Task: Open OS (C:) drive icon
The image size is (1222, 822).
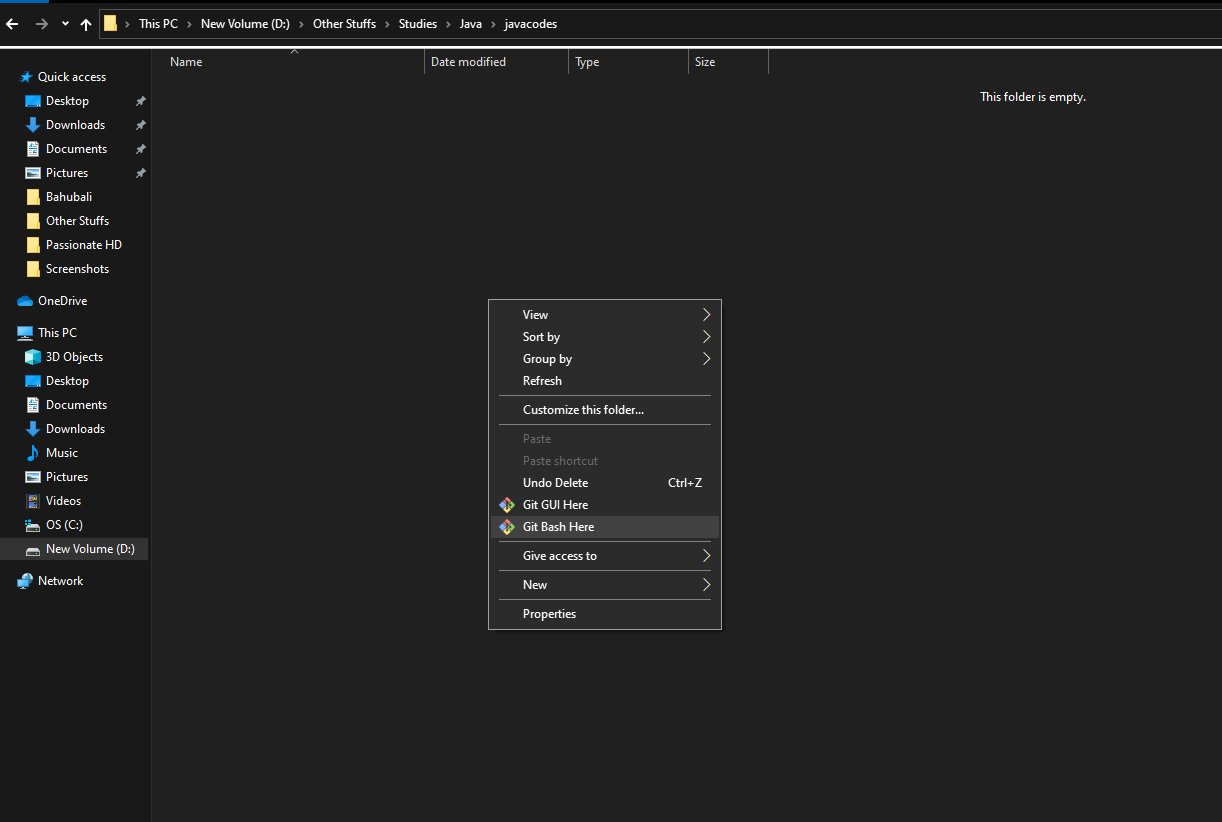Action: coord(33,525)
